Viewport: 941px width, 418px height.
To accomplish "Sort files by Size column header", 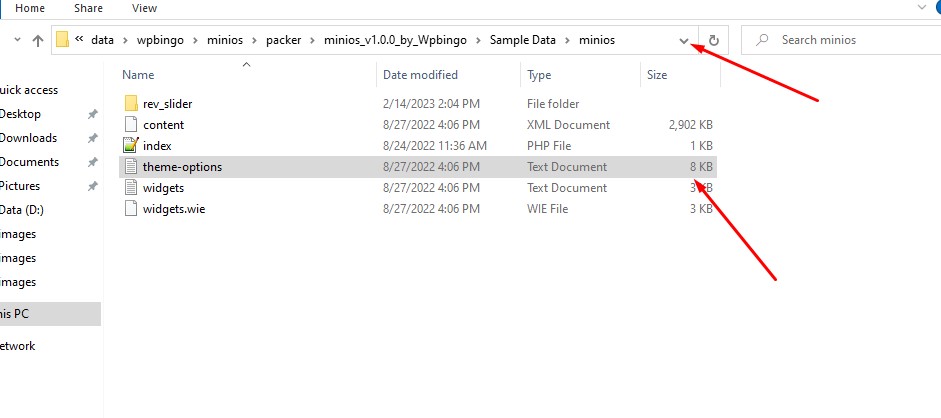I will pyautogui.click(x=657, y=75).
